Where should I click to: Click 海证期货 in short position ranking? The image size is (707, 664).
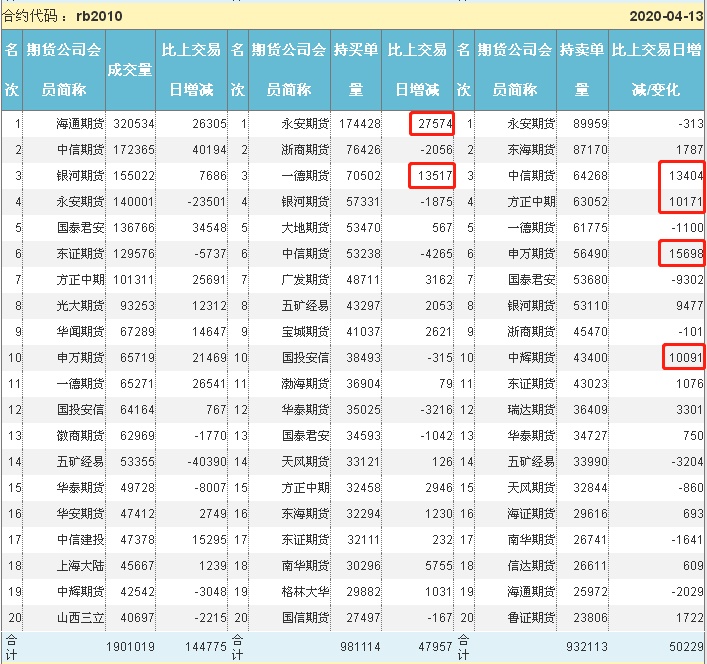531,514
